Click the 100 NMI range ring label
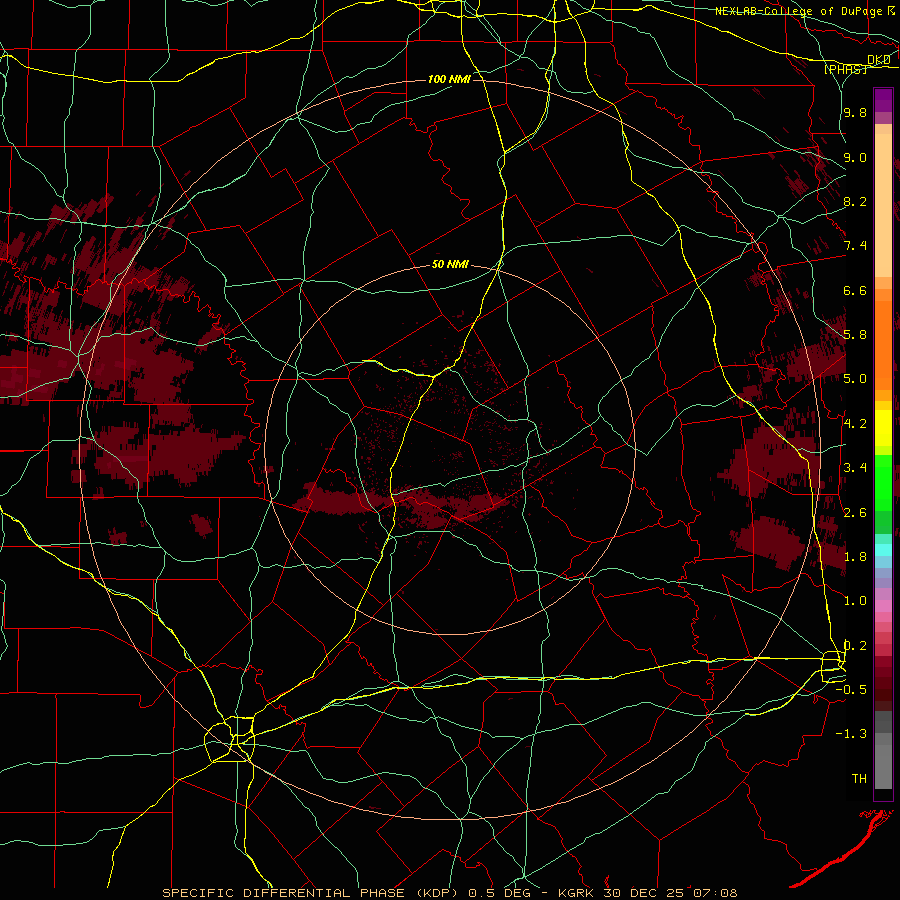The height and width of the screenshot is (900, 900). click(449, 79)
